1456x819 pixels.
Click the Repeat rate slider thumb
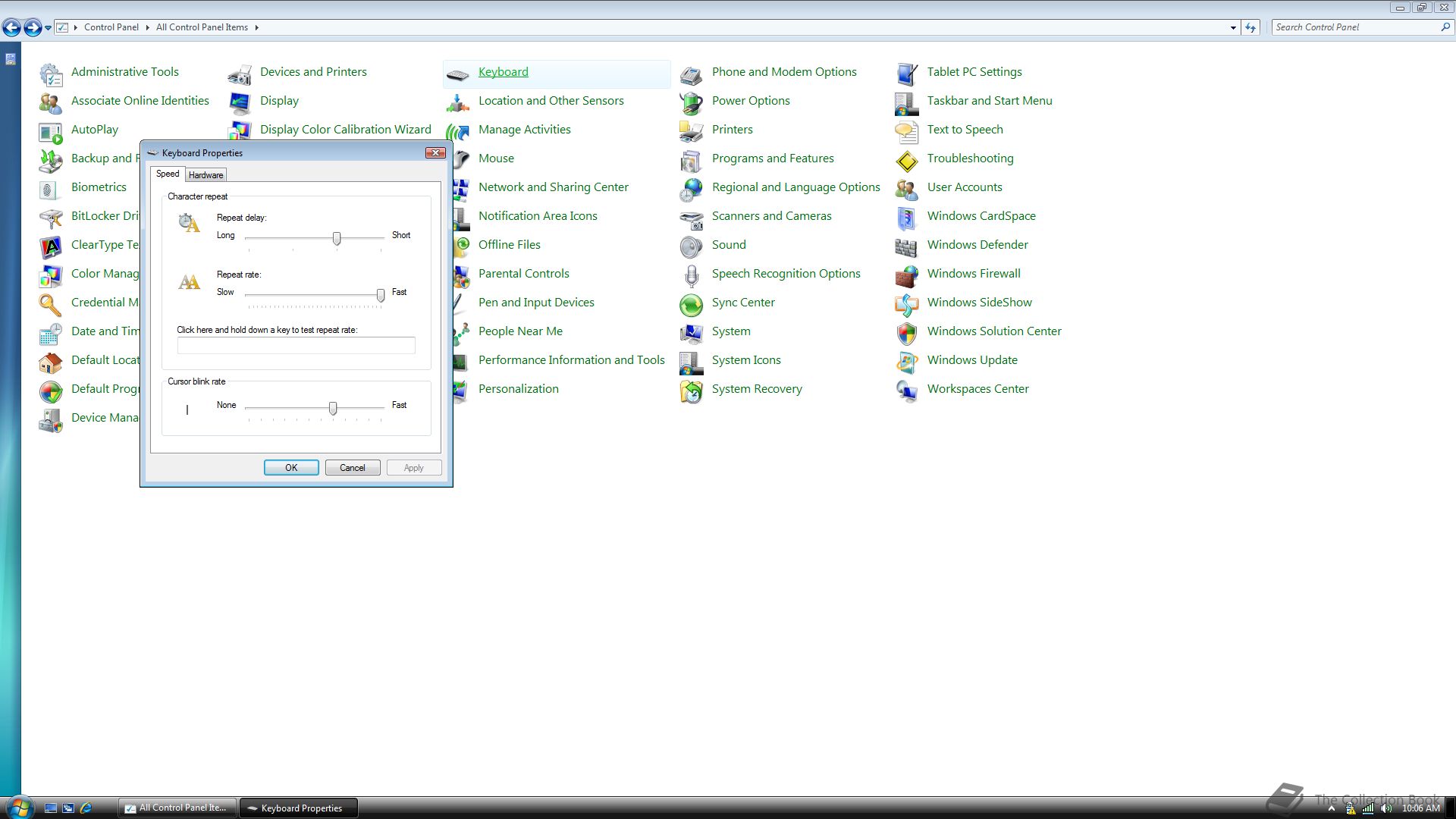click(x=381, y=296)
